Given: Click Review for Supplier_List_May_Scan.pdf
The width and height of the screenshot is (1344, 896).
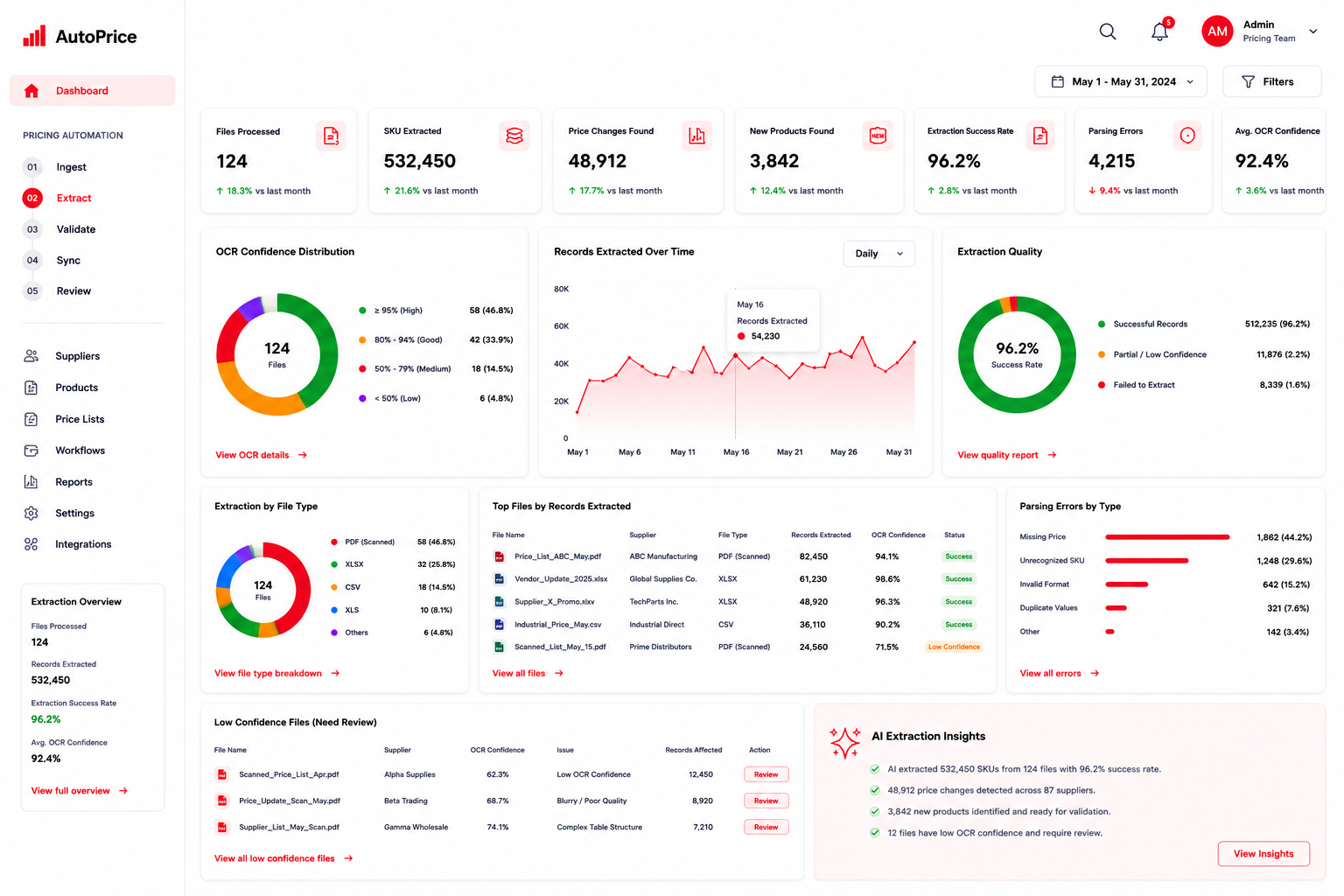Looking at the screenshot, I should 766,827.
